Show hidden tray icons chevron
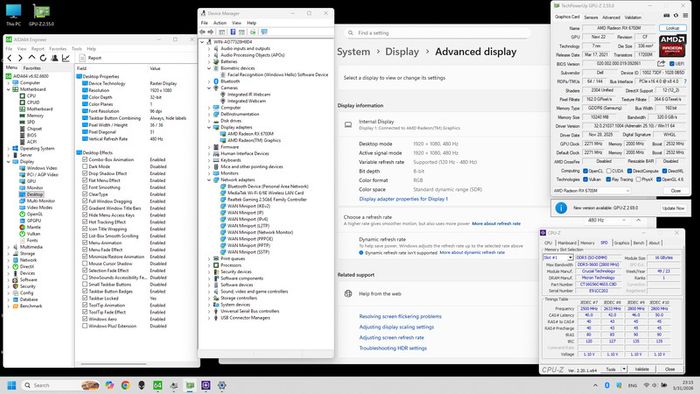Viewport: 700px width, 394px height. (595, 385)
